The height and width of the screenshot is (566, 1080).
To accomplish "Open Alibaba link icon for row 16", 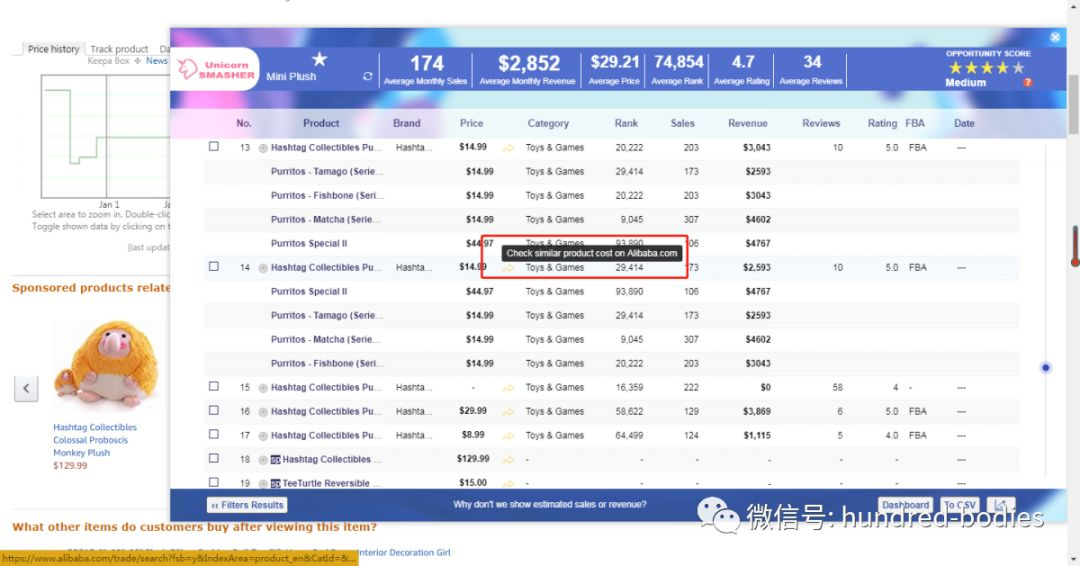I will [x=508, y=412].
